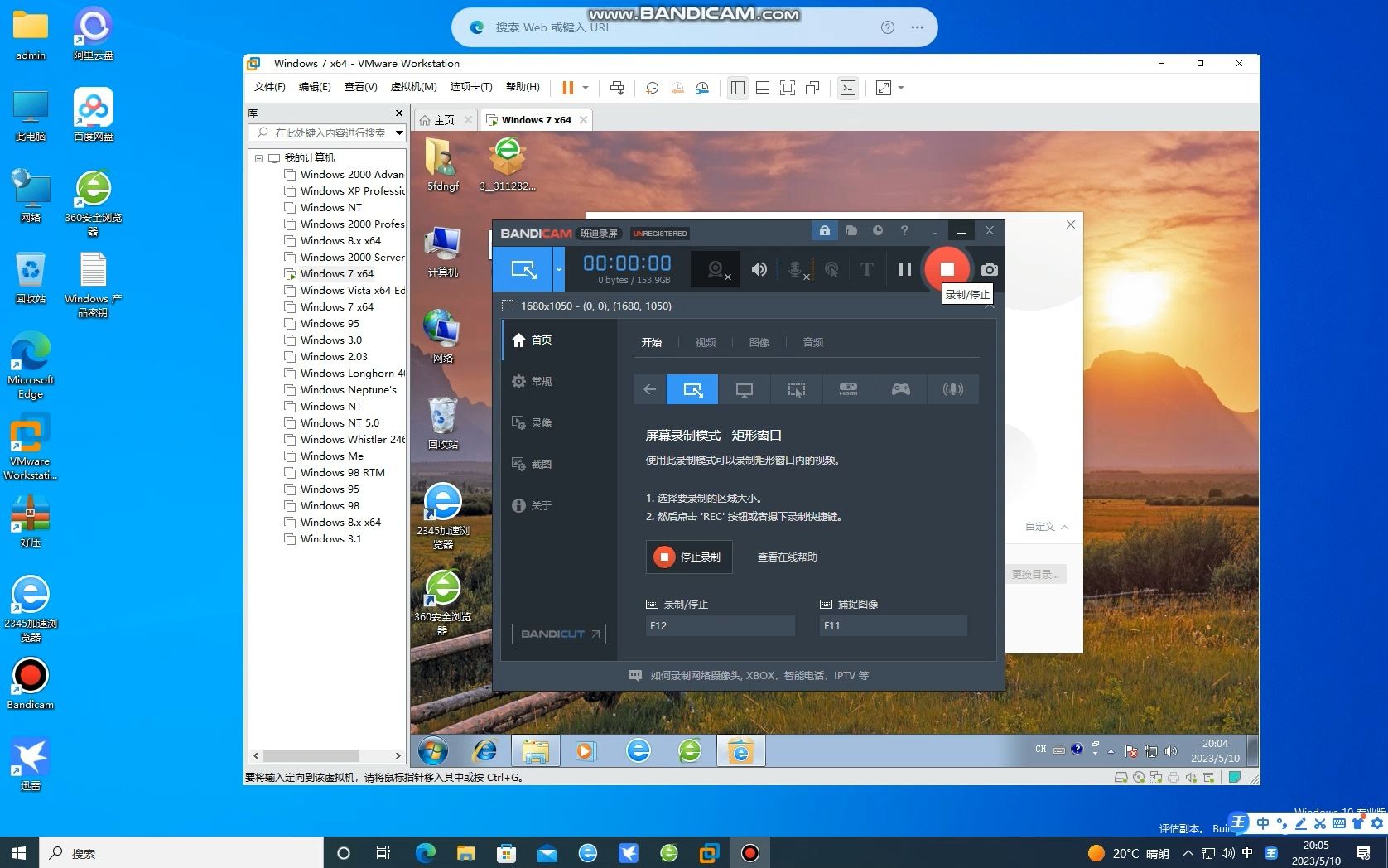Click the back arrow in mode selector

tap(649, 389)
